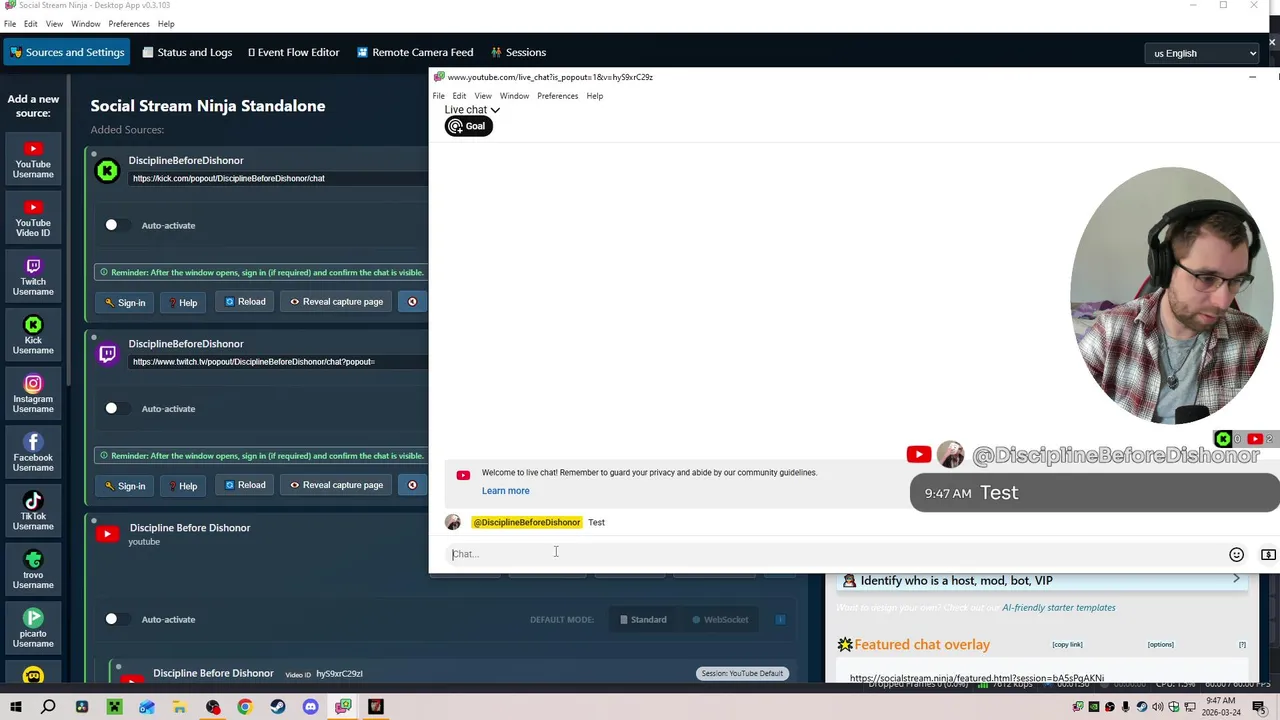Click the YouTube icon in overlay message

(x=919, y=455)
